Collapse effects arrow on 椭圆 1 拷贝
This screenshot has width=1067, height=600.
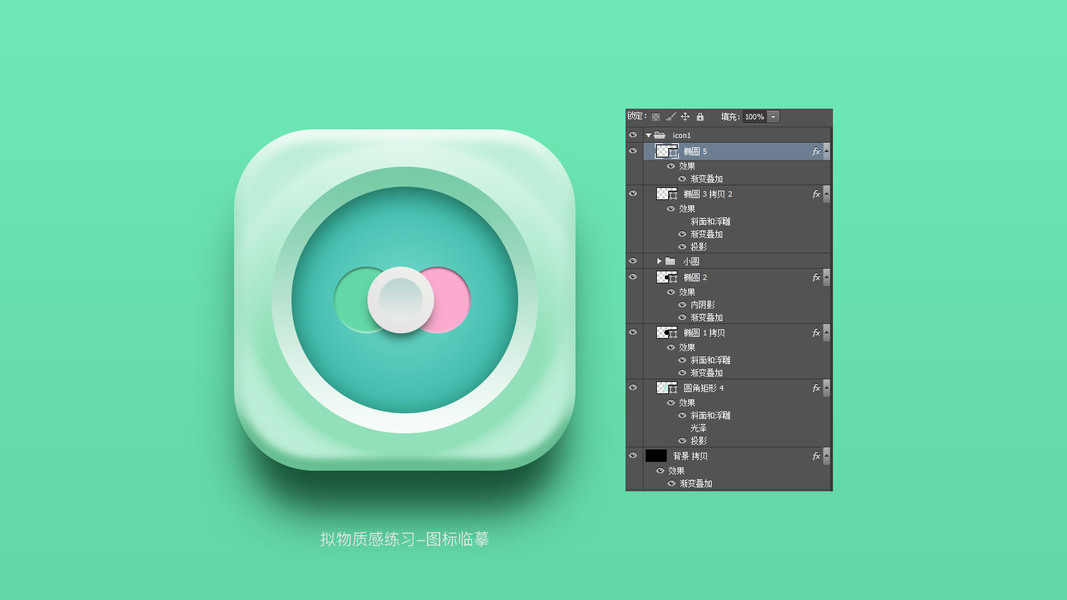click(x=827, y=332)
